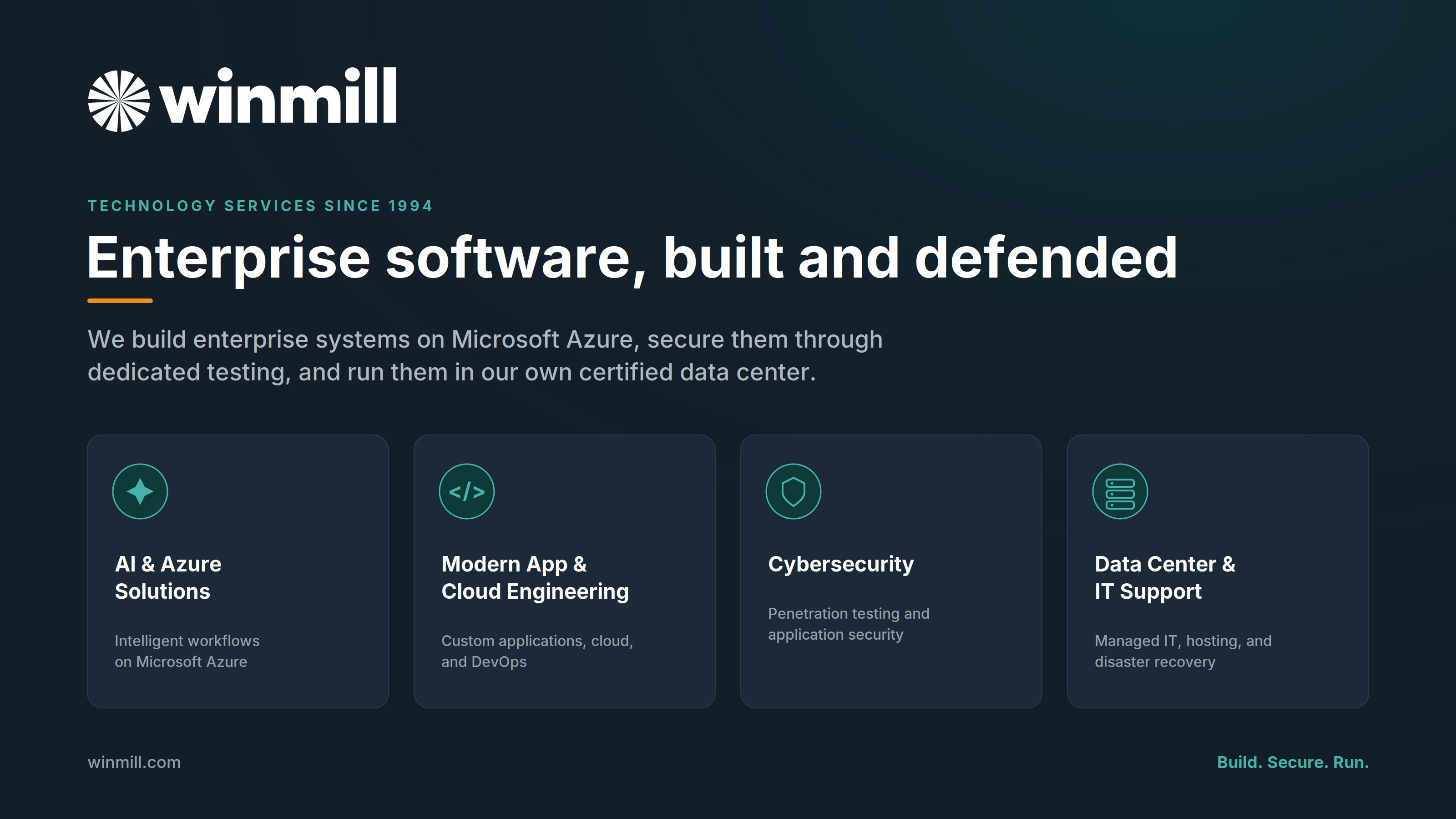
Task: Select the 'Technology Services Since 1994' tagline
Action: pyautogui.click(x=260, y=206)
